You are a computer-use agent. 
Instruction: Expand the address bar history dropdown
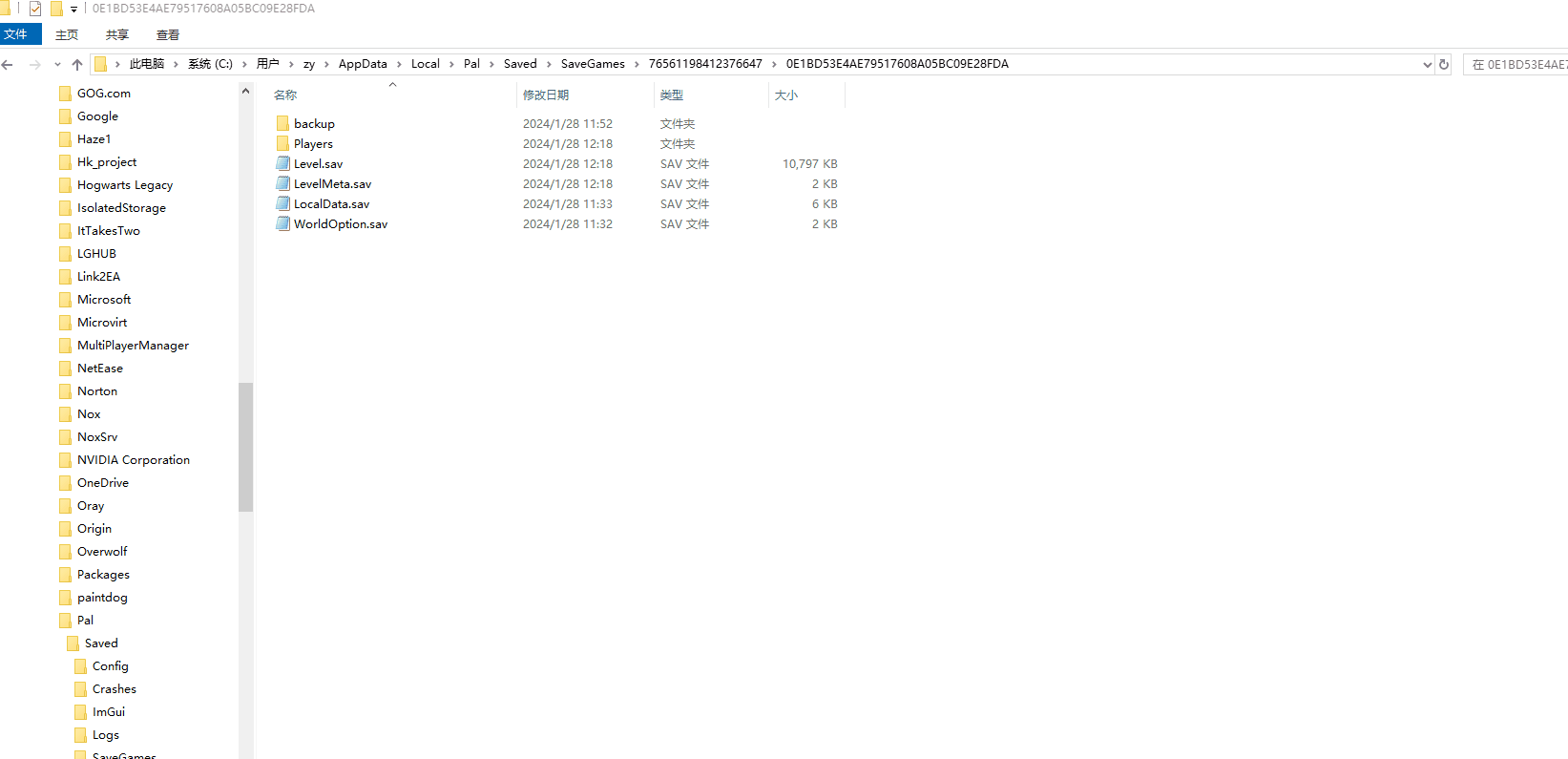tap(1427, 65)
